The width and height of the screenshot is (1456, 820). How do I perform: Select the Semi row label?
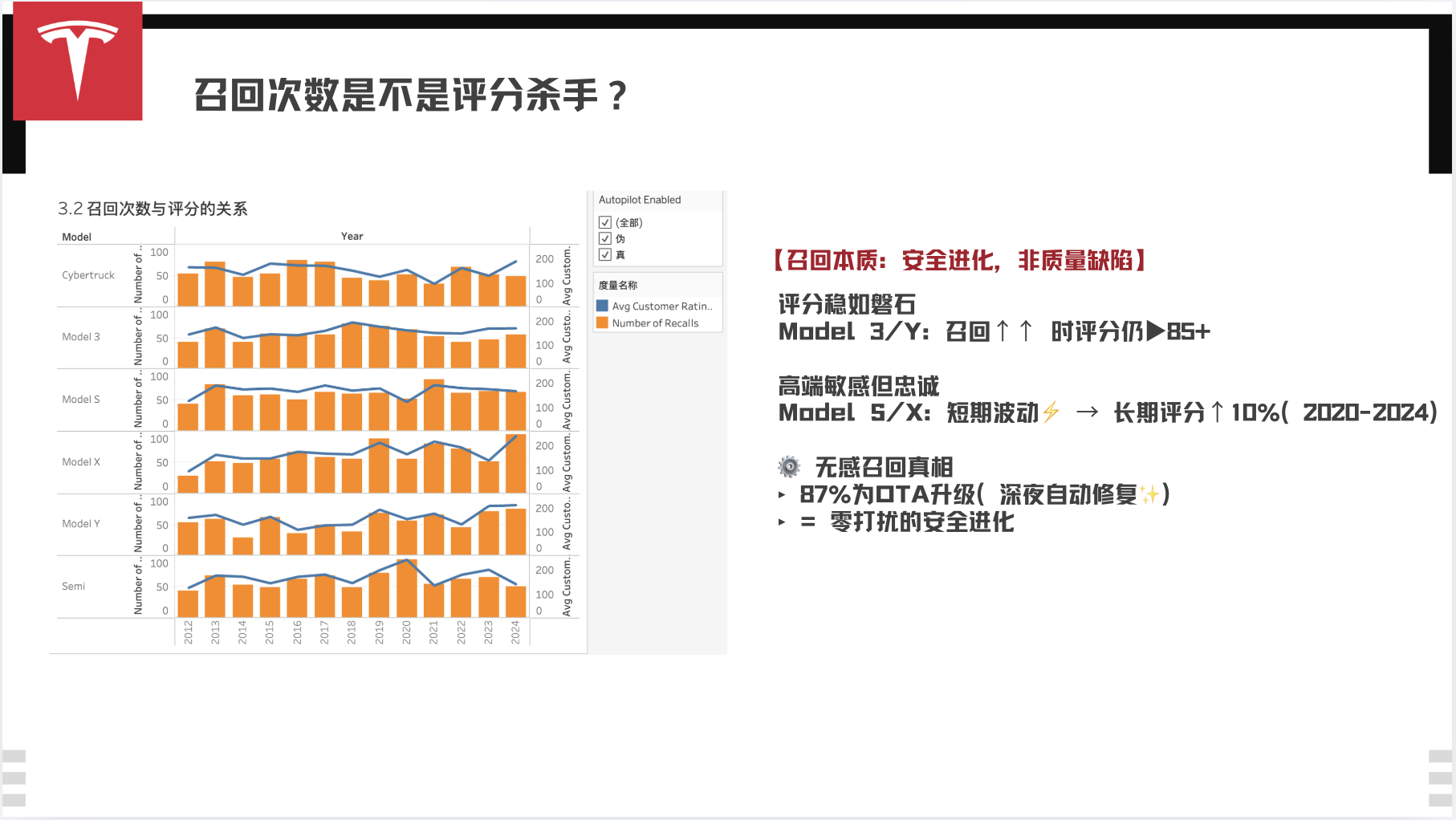(73, 587)
